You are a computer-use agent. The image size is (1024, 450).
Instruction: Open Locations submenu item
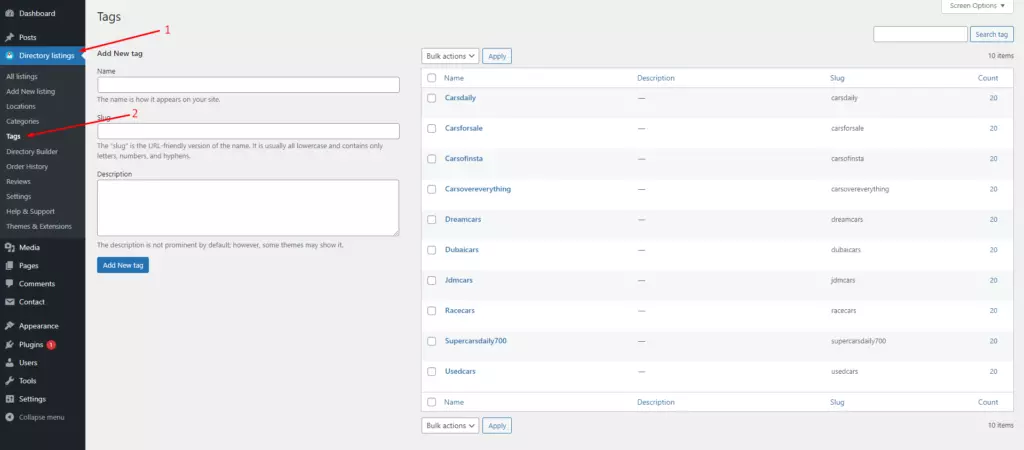click(x=21, y=106)
